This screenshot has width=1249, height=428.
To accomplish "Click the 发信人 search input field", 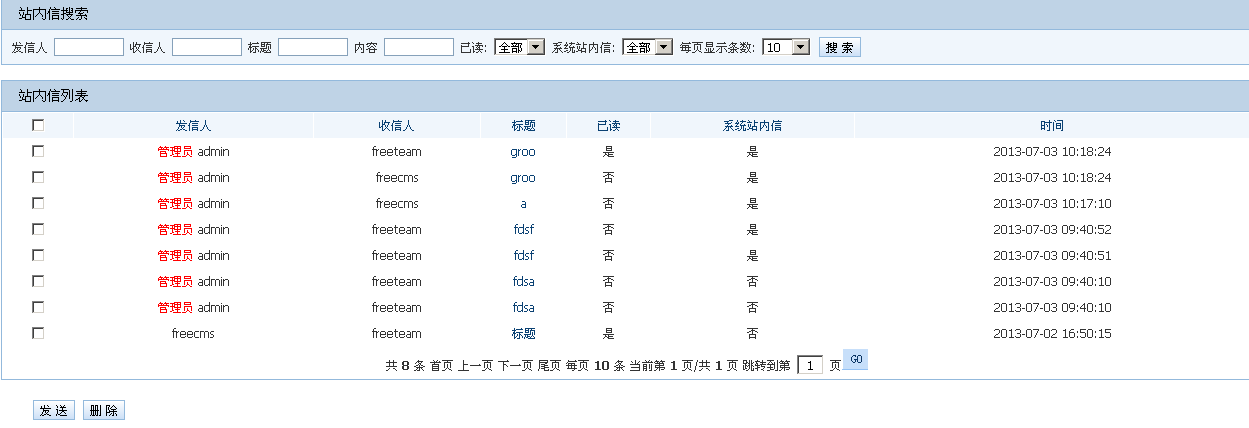I will (89, 47).
